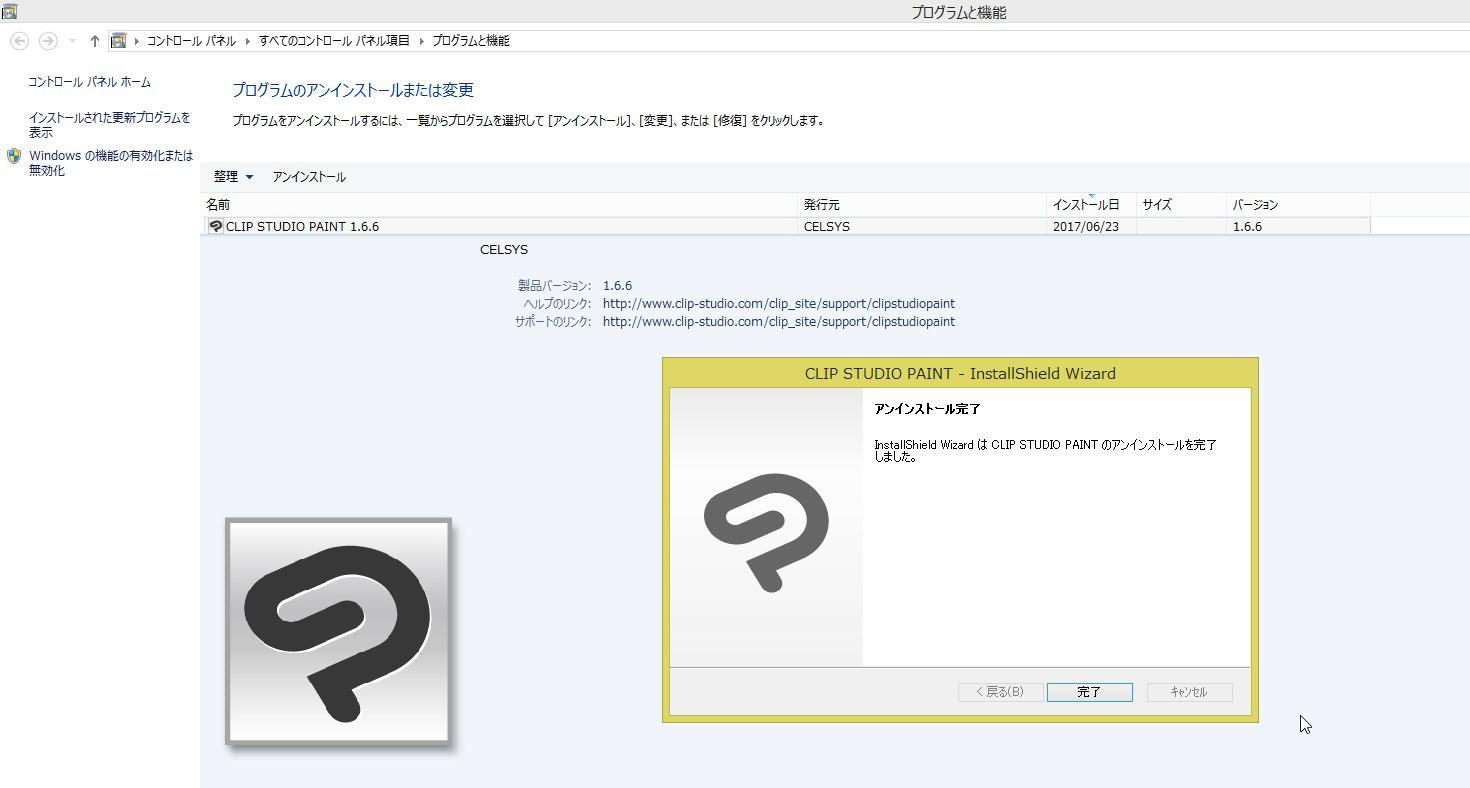
Task: Open the recent locations dropdown arrow
Action: click(x=72, y=41)
